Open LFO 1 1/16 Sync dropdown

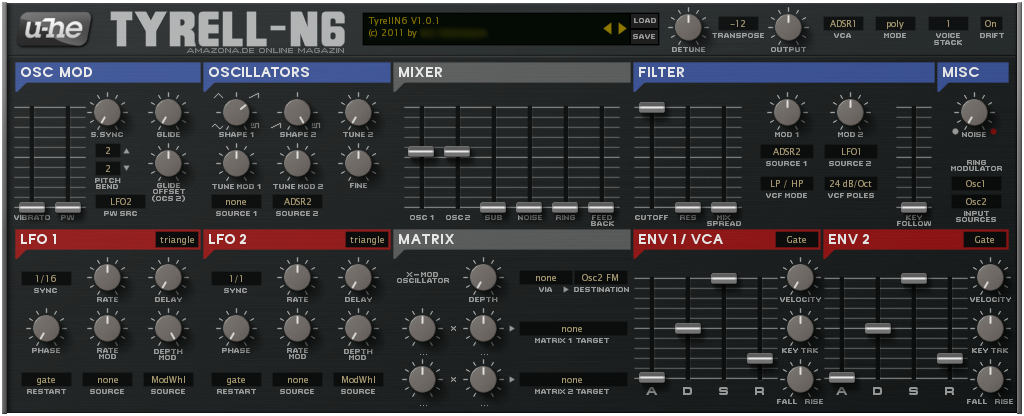tap(46, 278)
